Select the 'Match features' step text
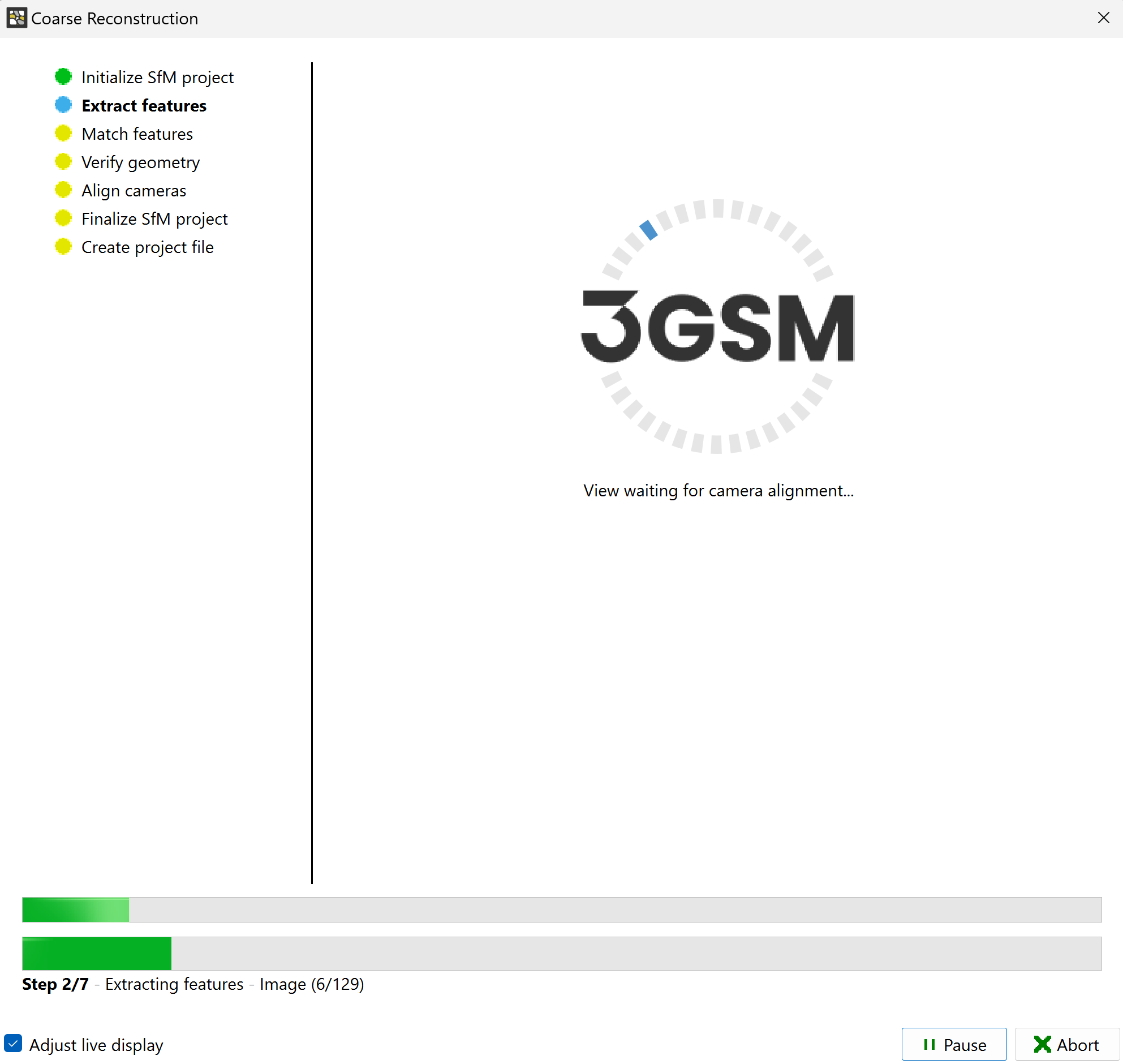This screenshot has width=1123, height=1064. [137, 134]
